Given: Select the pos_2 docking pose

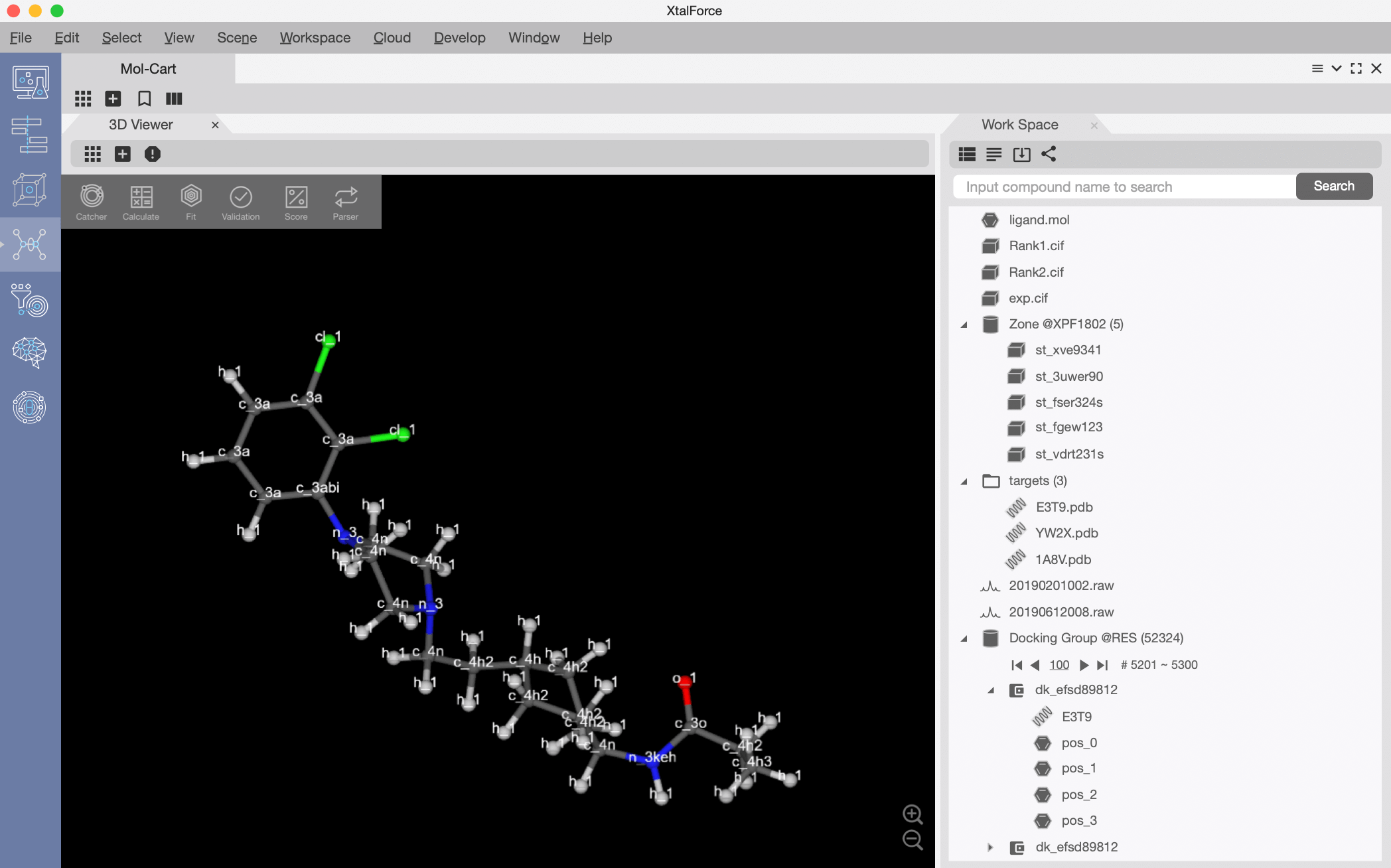Looking at the screenshot, I should 1079,794.
